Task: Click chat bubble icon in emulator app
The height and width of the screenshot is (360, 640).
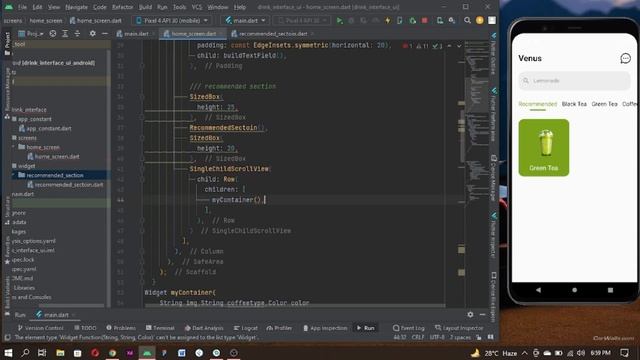Action: pos(625,58)
